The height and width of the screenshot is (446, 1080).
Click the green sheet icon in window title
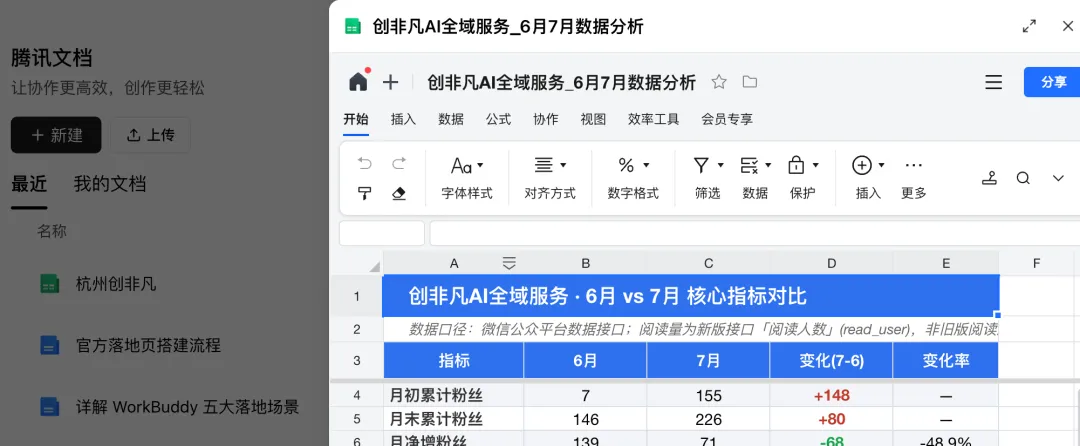[x=353, y=27]
